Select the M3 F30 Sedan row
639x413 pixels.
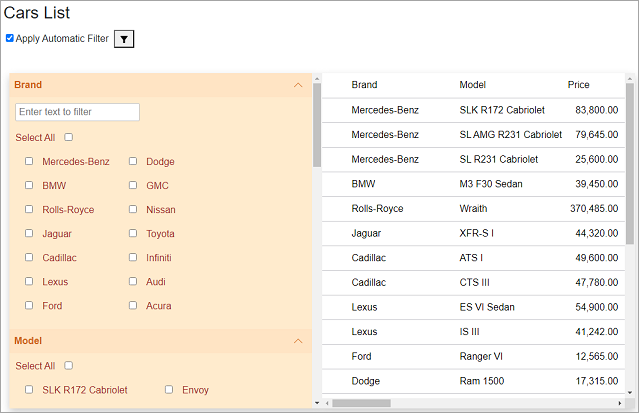click(x=473, y=184)
